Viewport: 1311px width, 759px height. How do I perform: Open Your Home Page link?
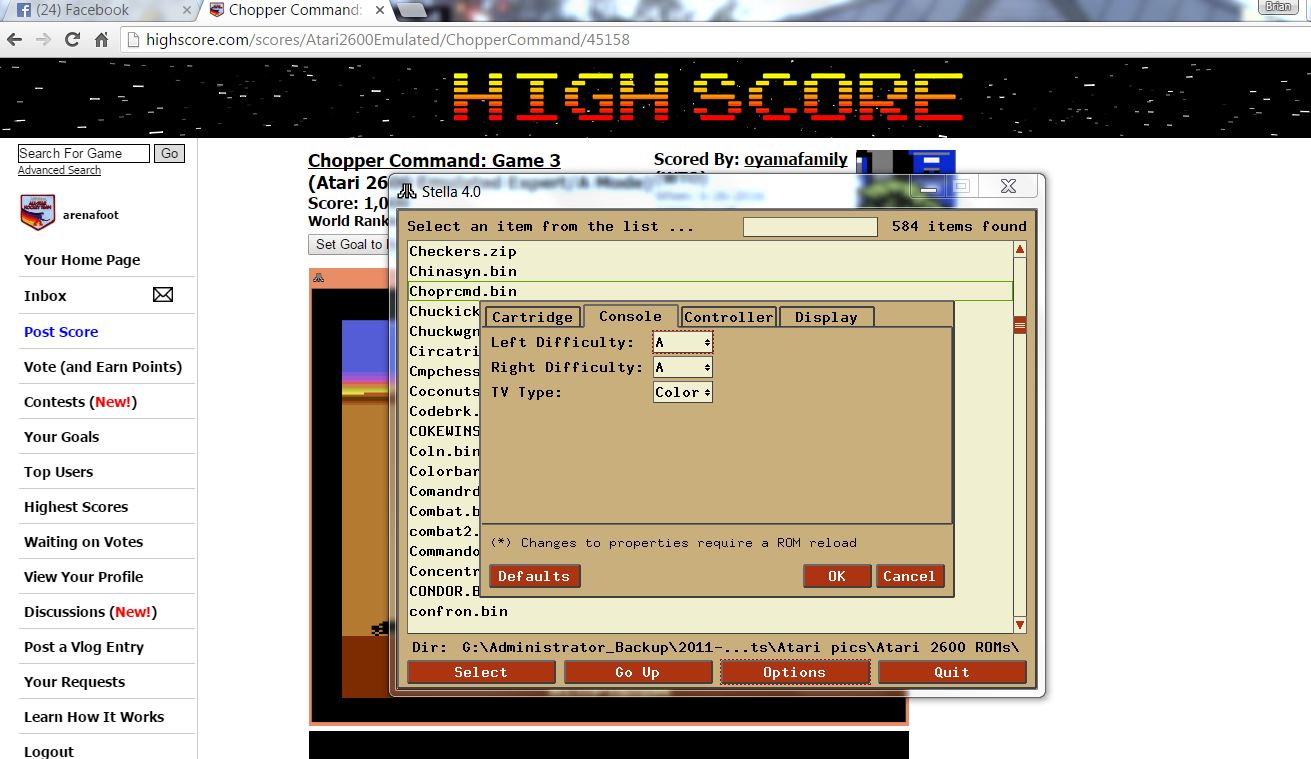pyautogui.click(x=82, y=260)
